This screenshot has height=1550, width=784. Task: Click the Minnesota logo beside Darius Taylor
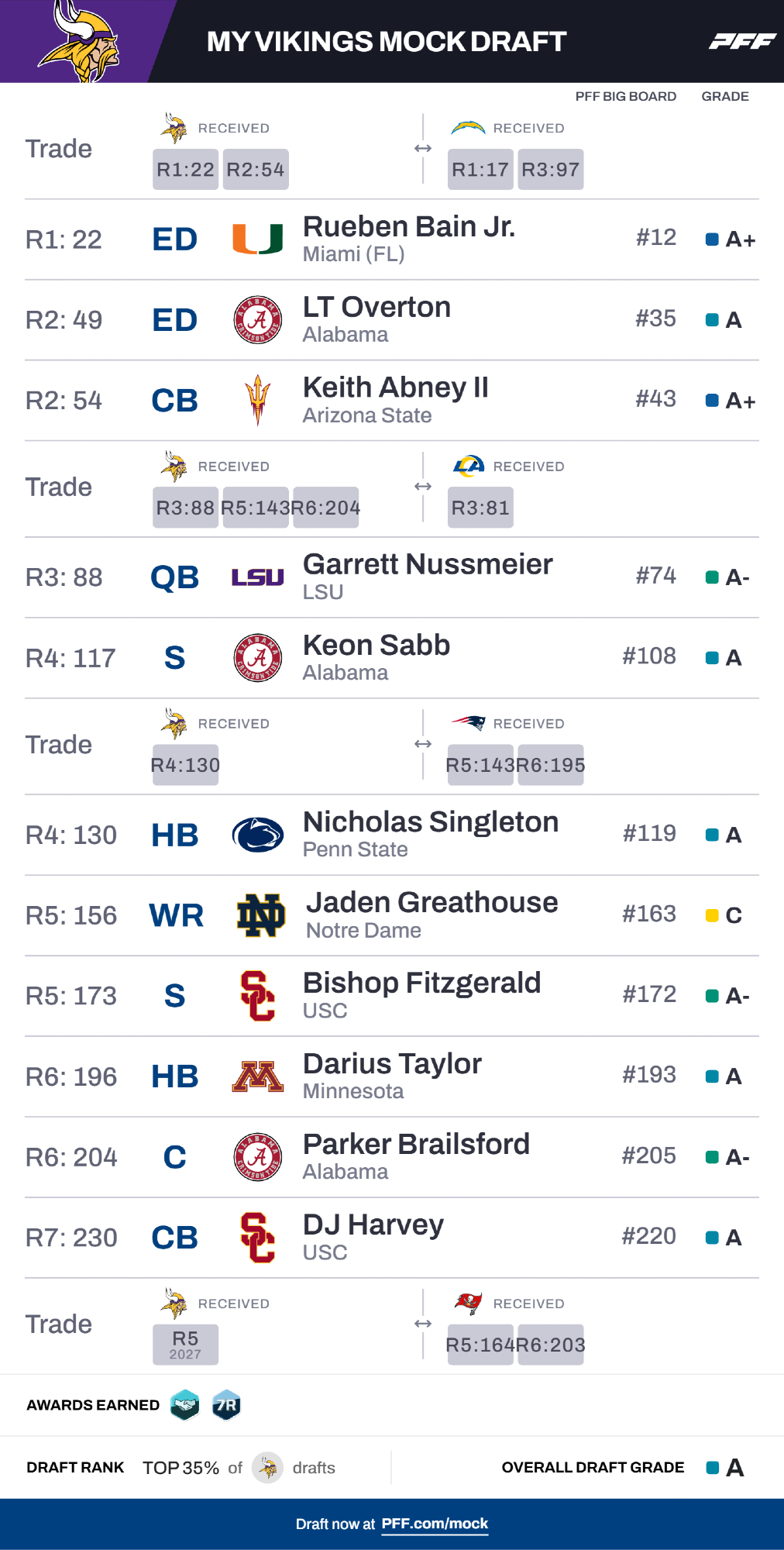[258, 1076]
